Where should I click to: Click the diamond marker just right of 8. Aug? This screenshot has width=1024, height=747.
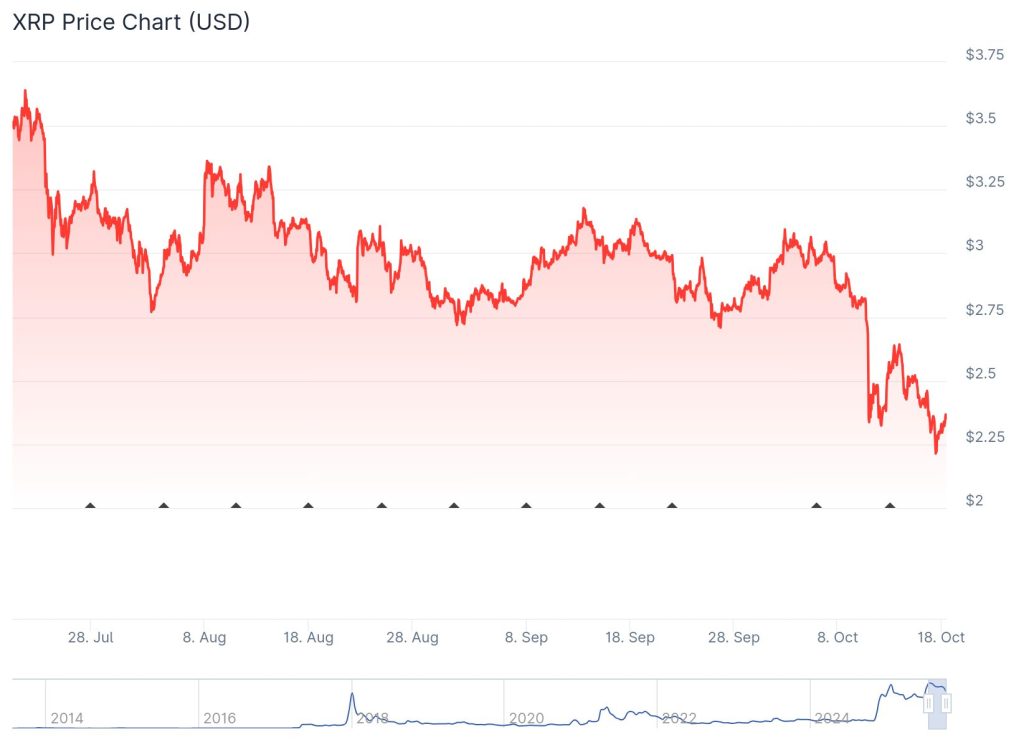point(236,505)
